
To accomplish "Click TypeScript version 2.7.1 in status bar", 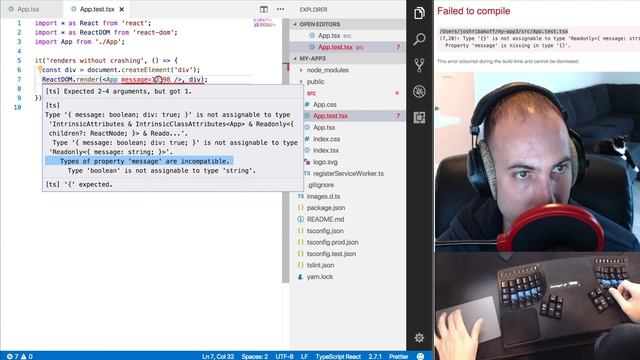I will pos(375,356).
